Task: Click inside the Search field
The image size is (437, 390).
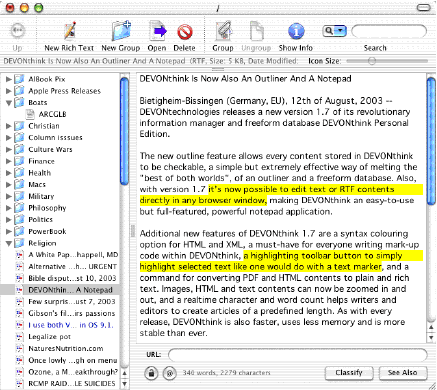Action: 389,31
